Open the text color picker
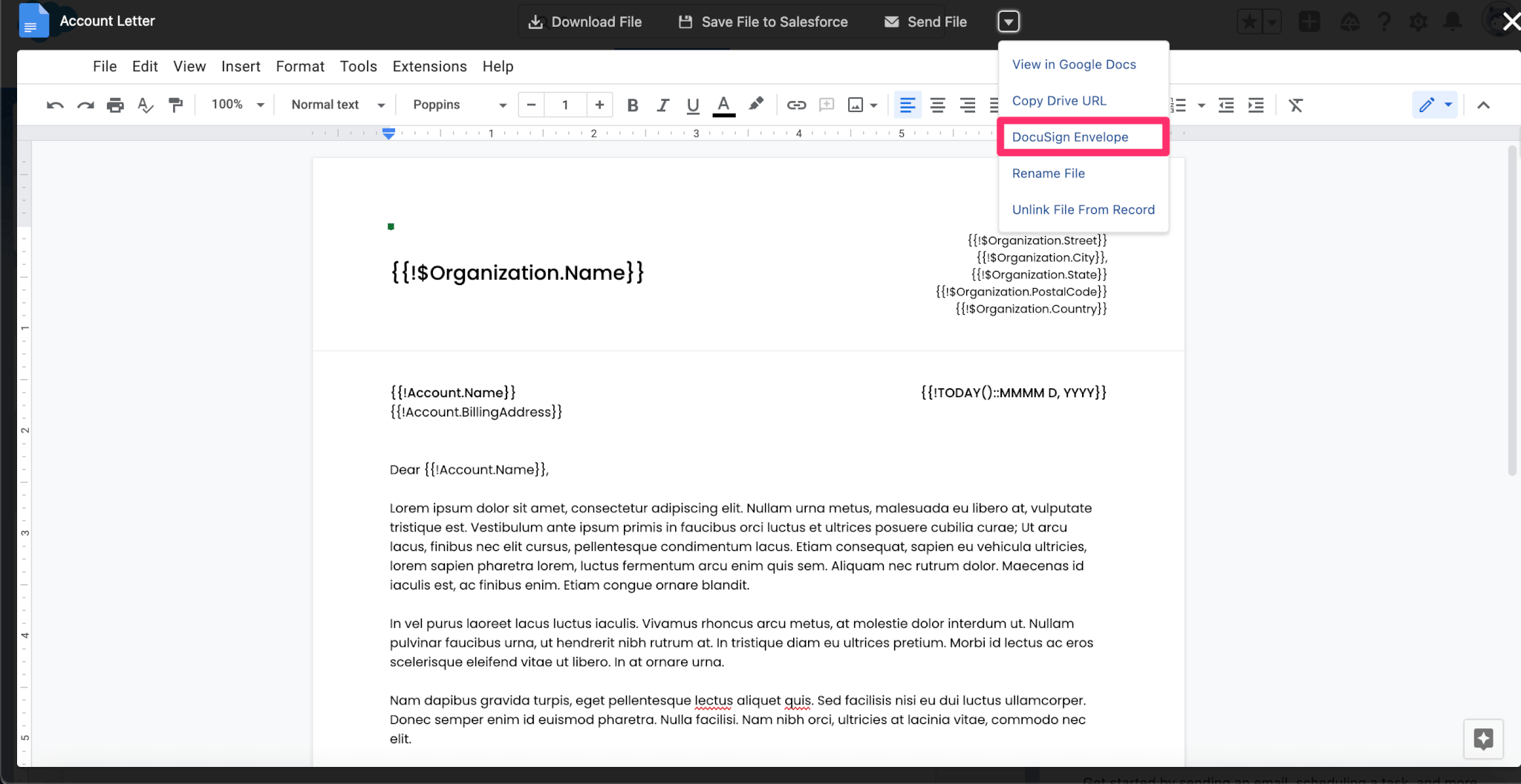Image resolution: width=1521 pixels, height=784 pixels. [x=723, y=105]
